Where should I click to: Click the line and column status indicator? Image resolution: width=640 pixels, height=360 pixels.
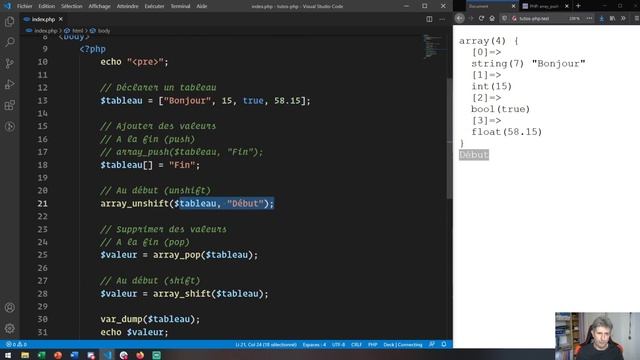[x=266, y=344]
